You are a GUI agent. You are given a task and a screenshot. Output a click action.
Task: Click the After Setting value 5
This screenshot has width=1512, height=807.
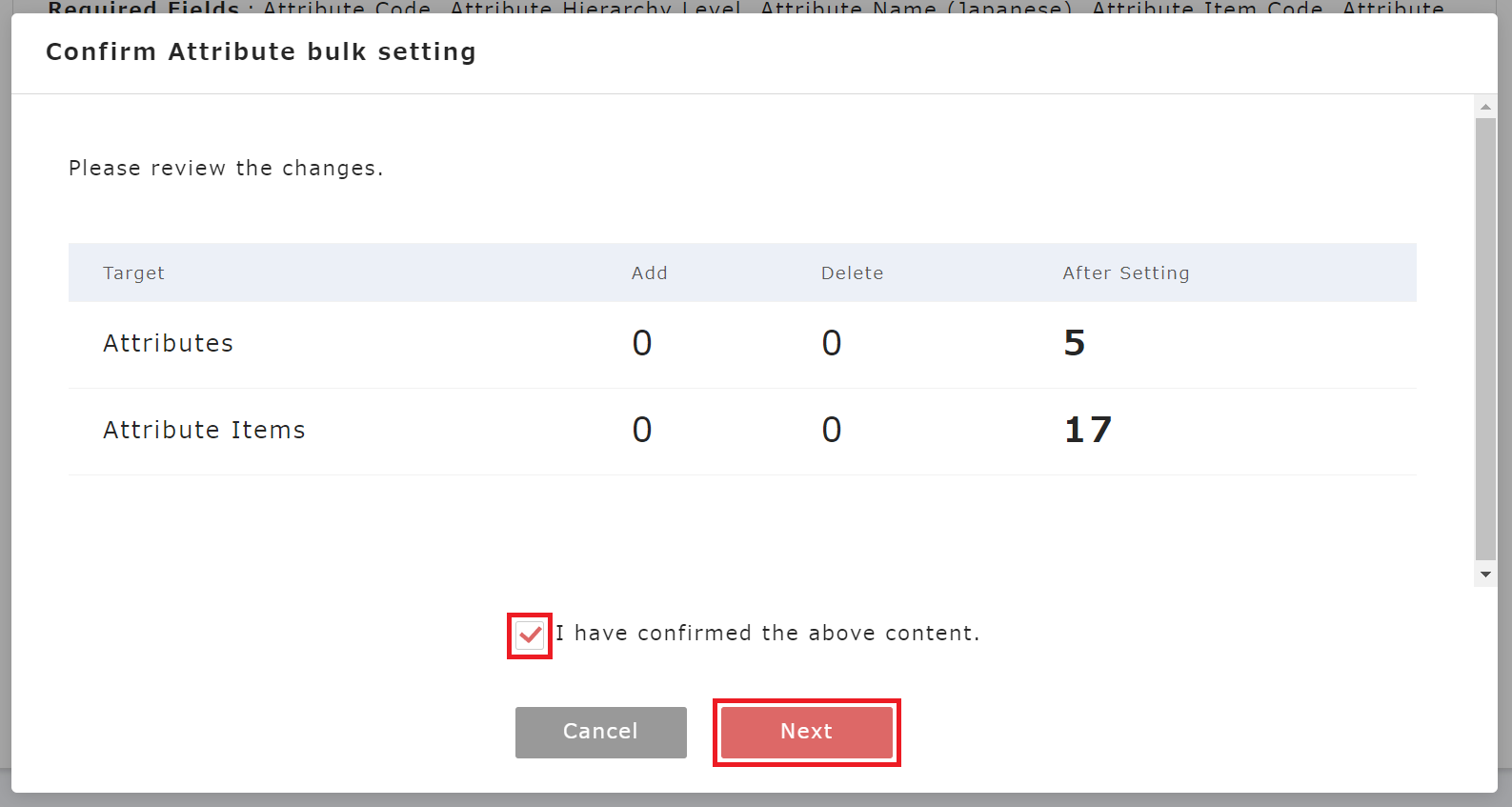point(1074,344)
